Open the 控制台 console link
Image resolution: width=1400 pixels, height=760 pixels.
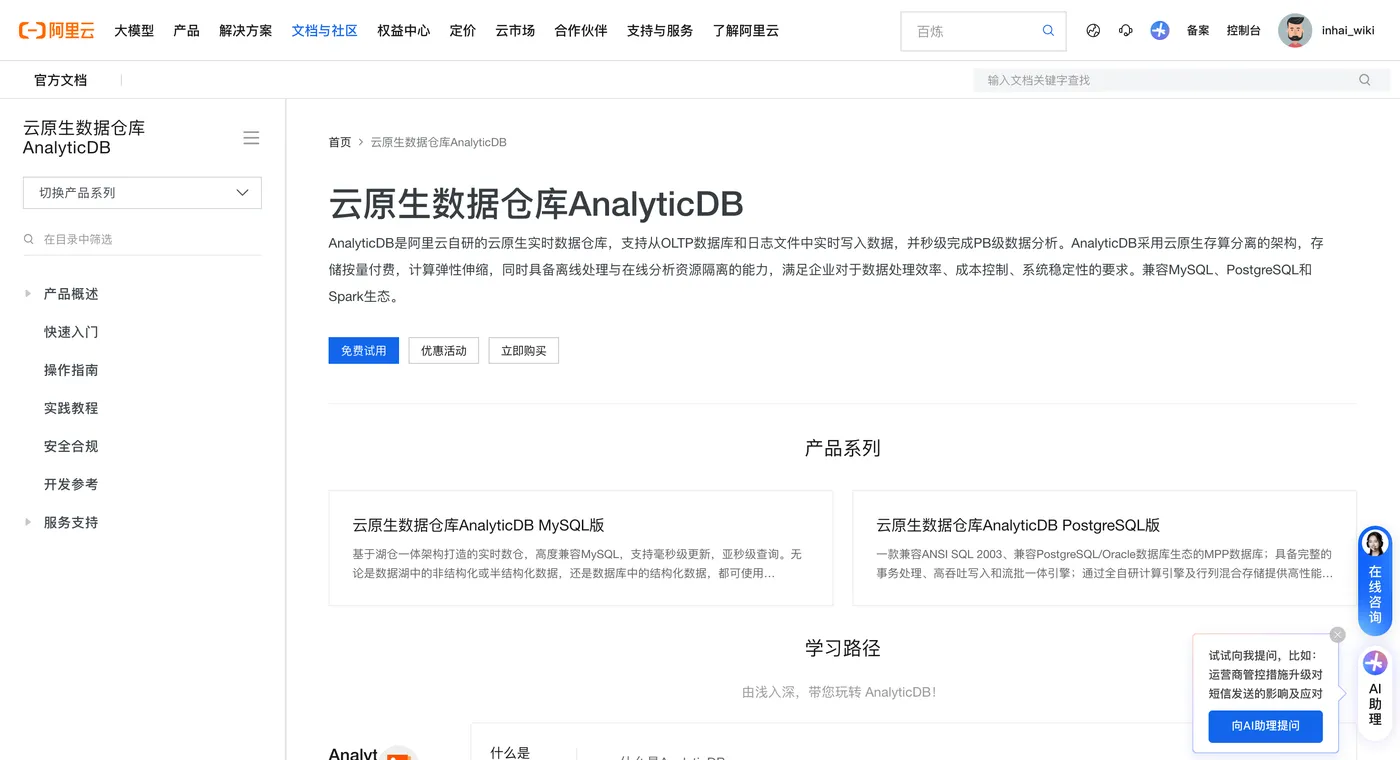(1244, 31)
